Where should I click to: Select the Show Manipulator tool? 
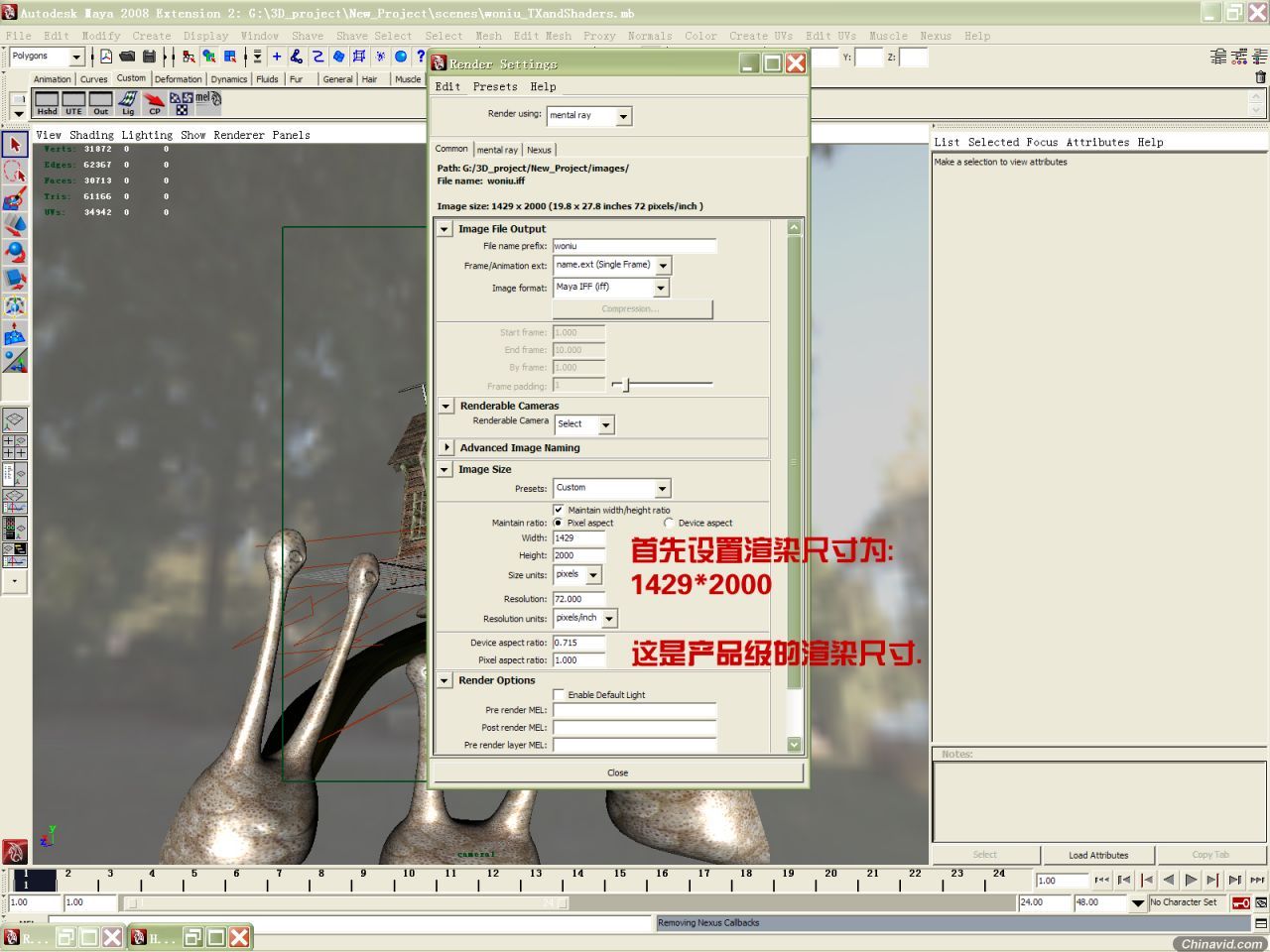[x=14, y=361]
